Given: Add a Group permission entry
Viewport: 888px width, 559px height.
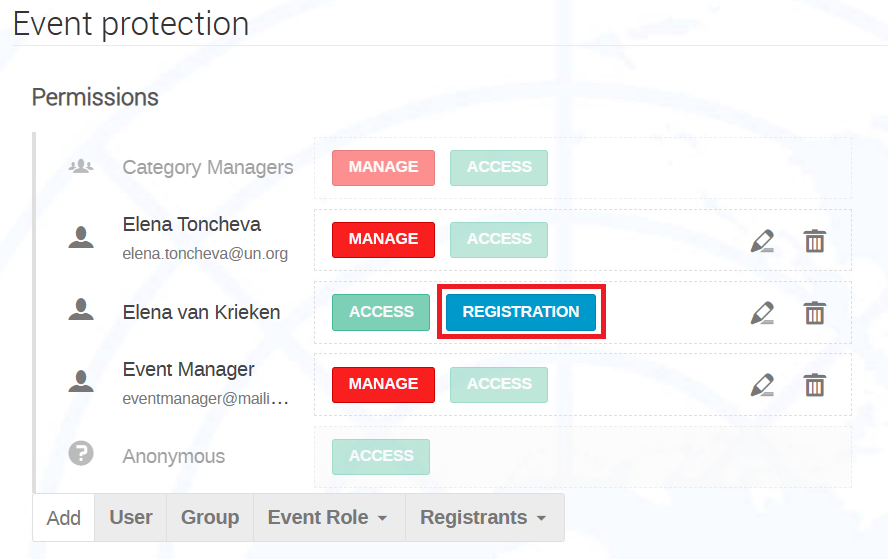Looking at the screenshot, I should coord(210,517).
